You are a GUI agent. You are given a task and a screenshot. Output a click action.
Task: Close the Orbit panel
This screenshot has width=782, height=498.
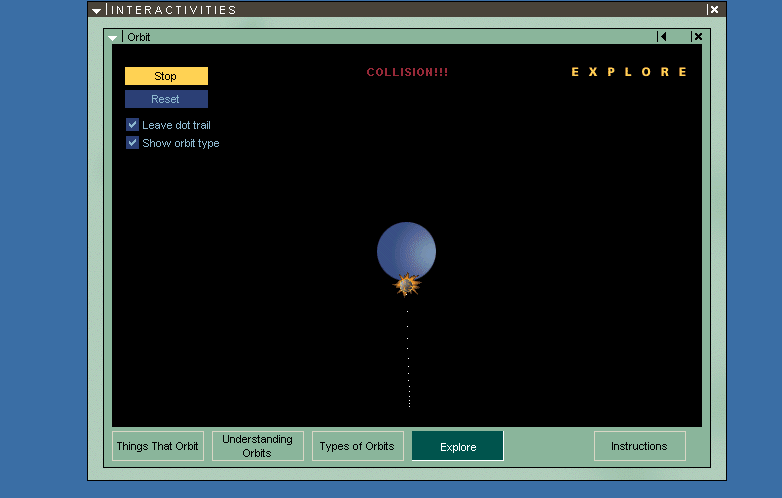point(697,36)
